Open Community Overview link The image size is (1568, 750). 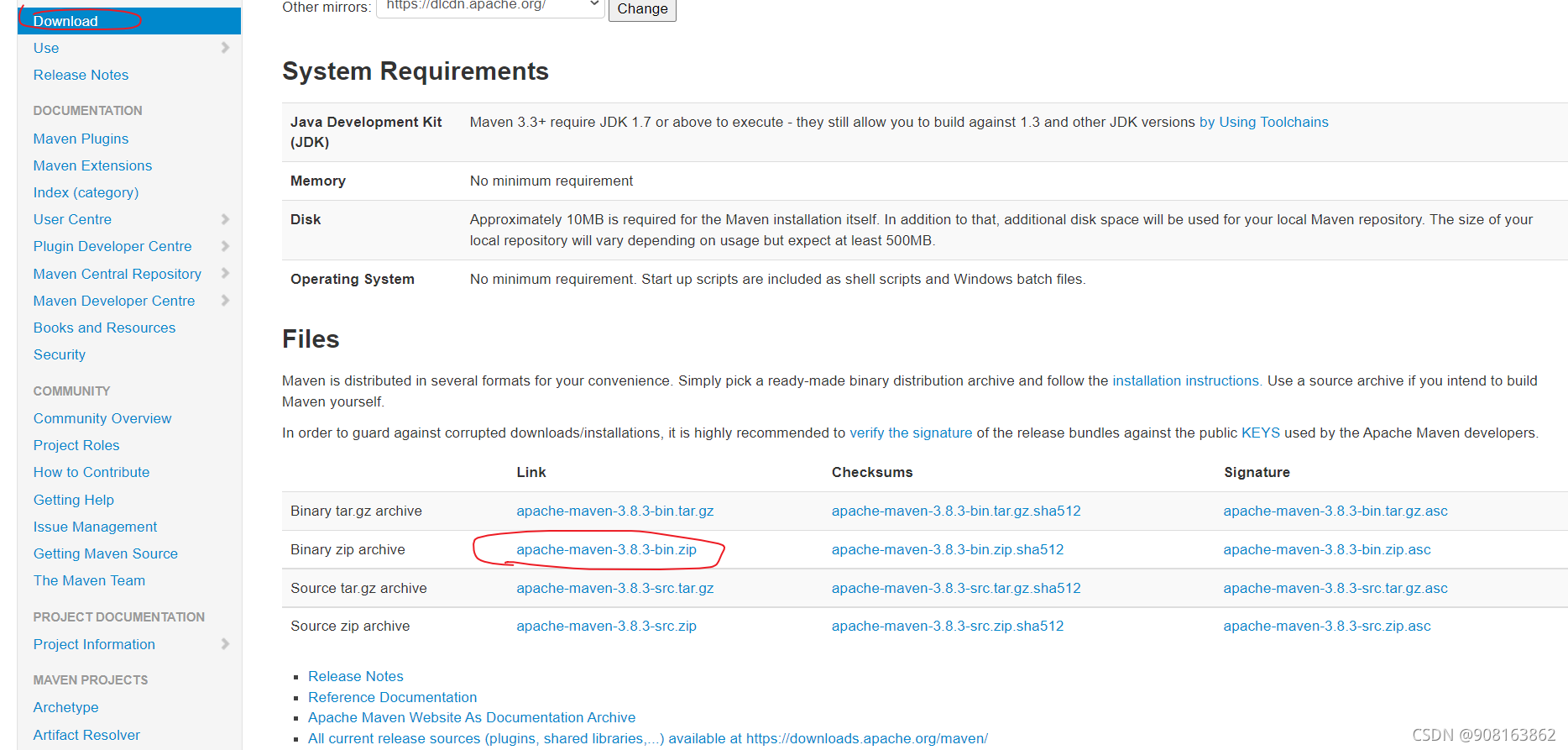(x=102, y=418)
